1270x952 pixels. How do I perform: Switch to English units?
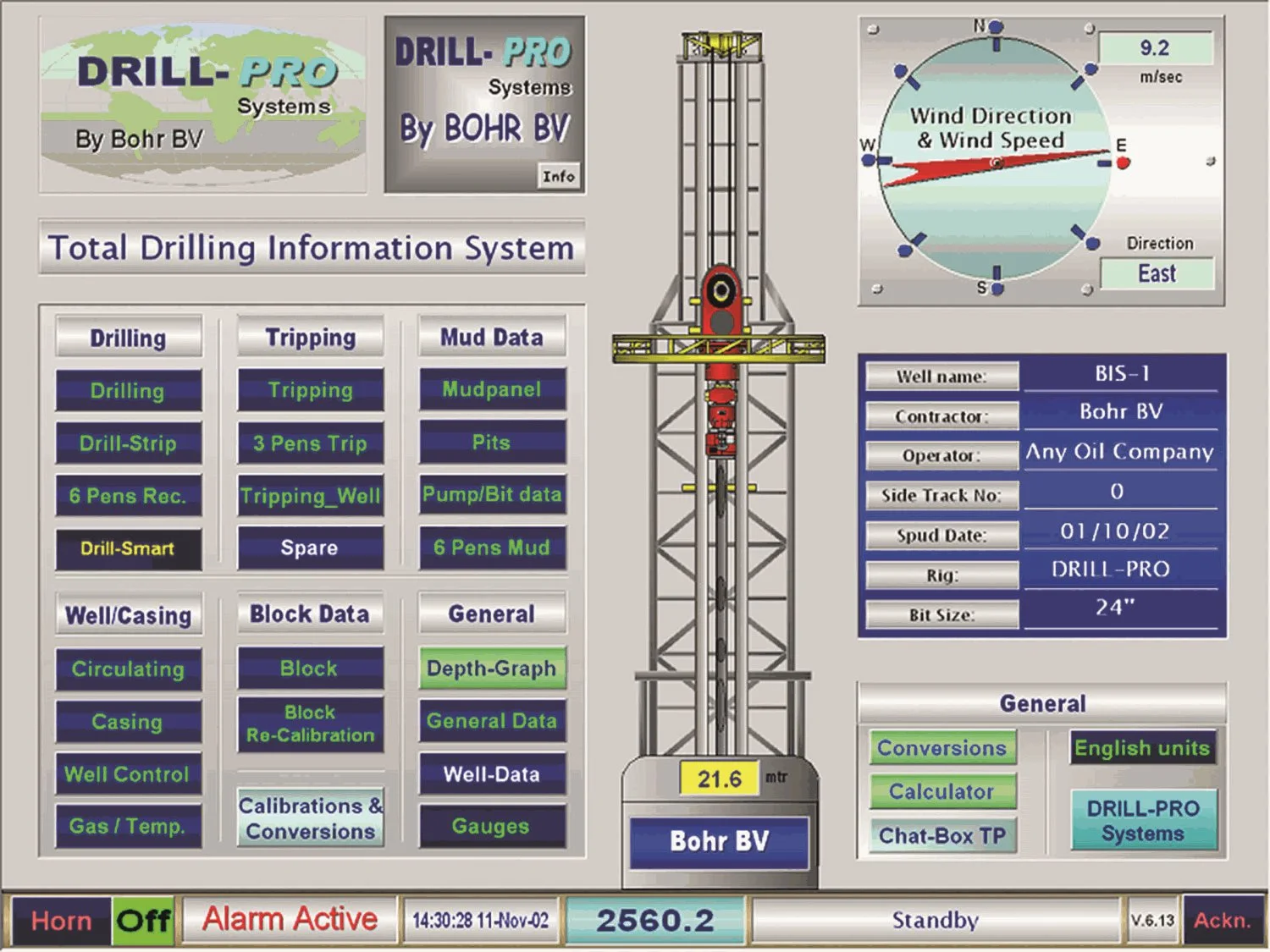point(1142,748)
